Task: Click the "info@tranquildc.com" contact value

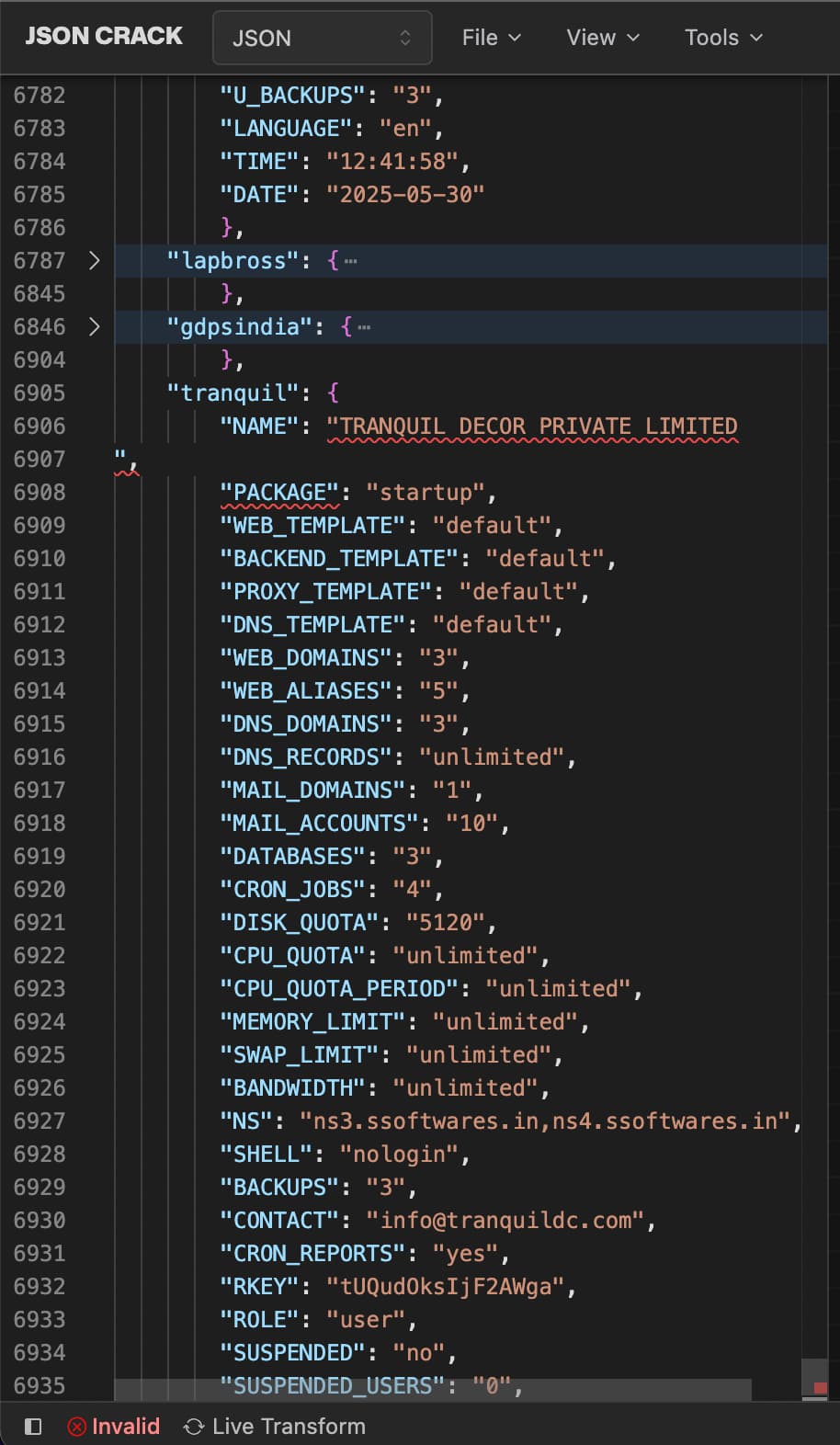Action: 506,1220
